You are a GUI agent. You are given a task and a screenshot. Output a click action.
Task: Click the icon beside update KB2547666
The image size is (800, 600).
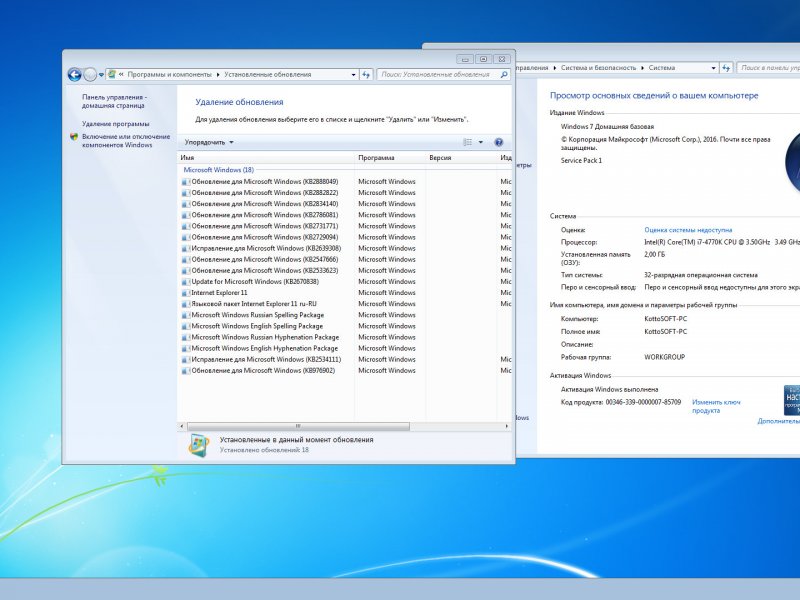(x=186, y=260)
